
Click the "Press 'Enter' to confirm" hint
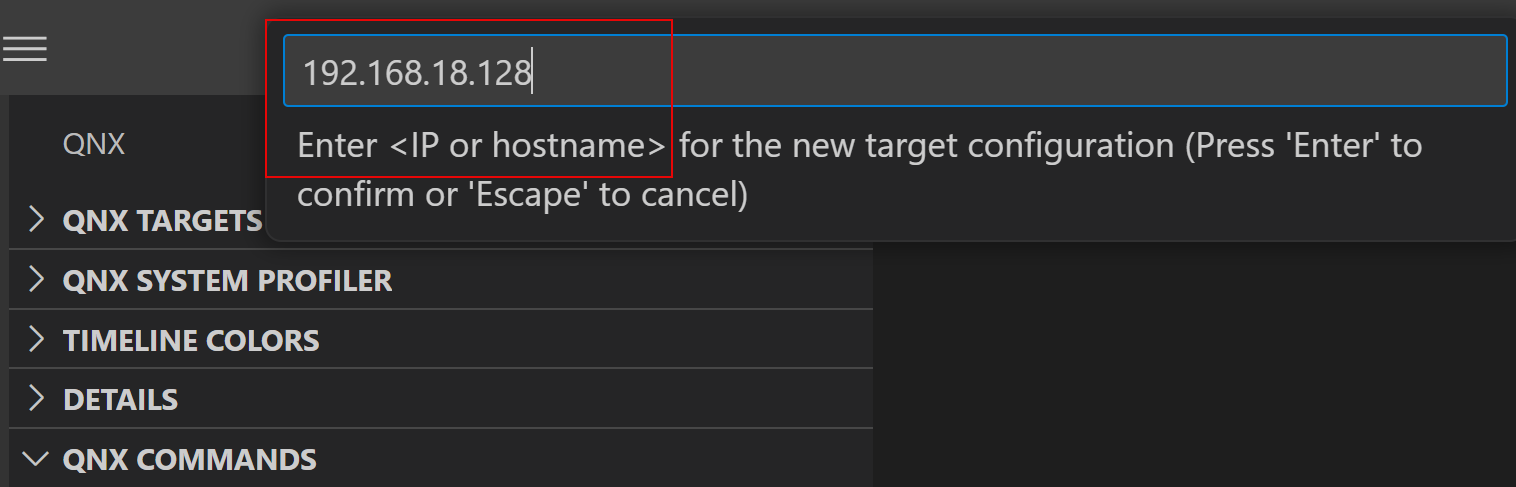click(1300, 146)
